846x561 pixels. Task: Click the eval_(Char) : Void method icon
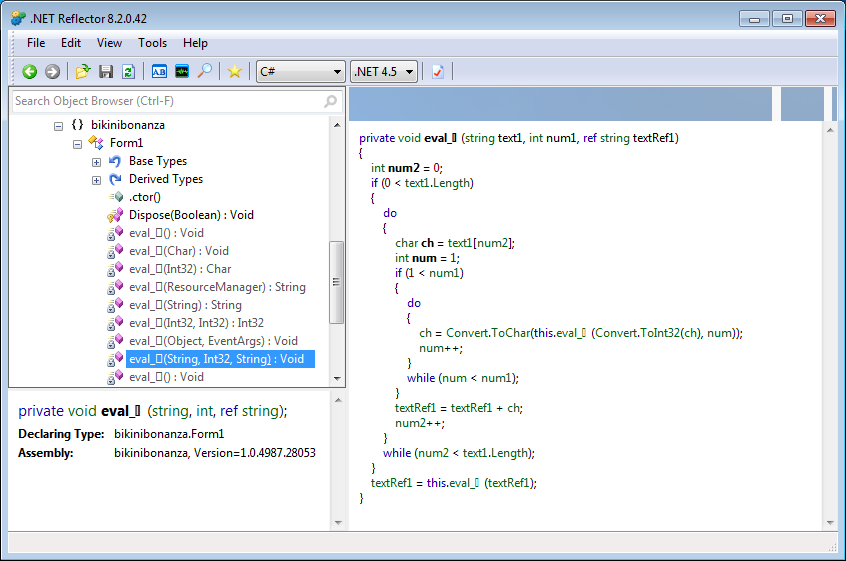tap(115, 251)
